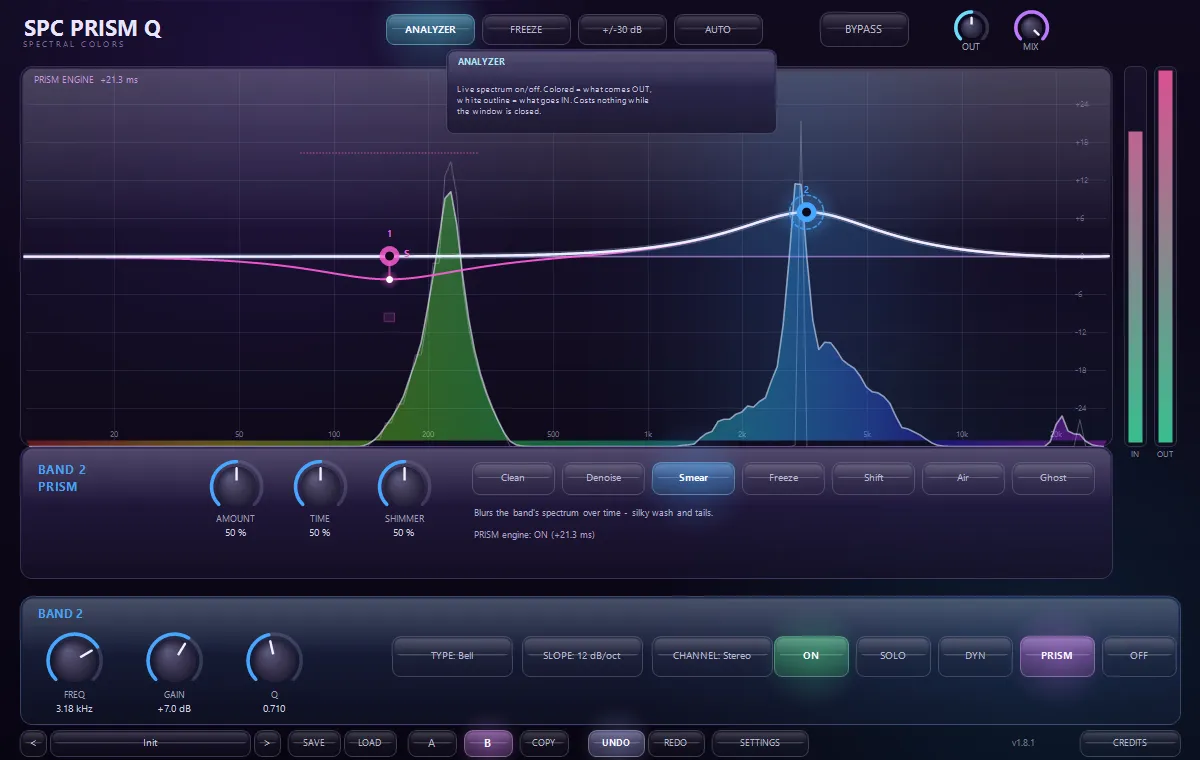Select the Denoise prism mode

click(603, 478)
